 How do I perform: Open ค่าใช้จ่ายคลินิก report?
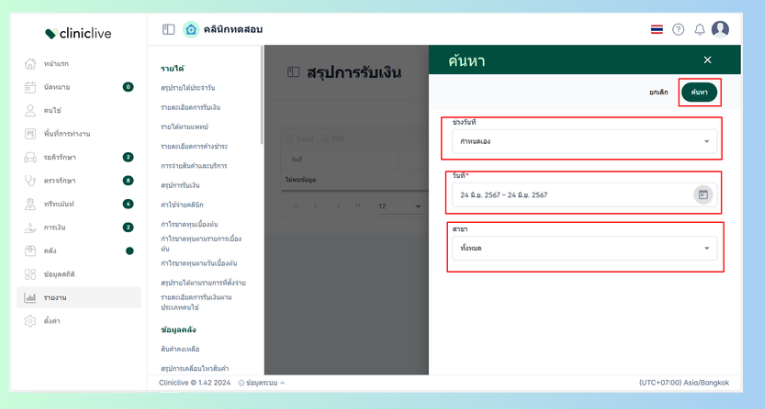point(182,205)
